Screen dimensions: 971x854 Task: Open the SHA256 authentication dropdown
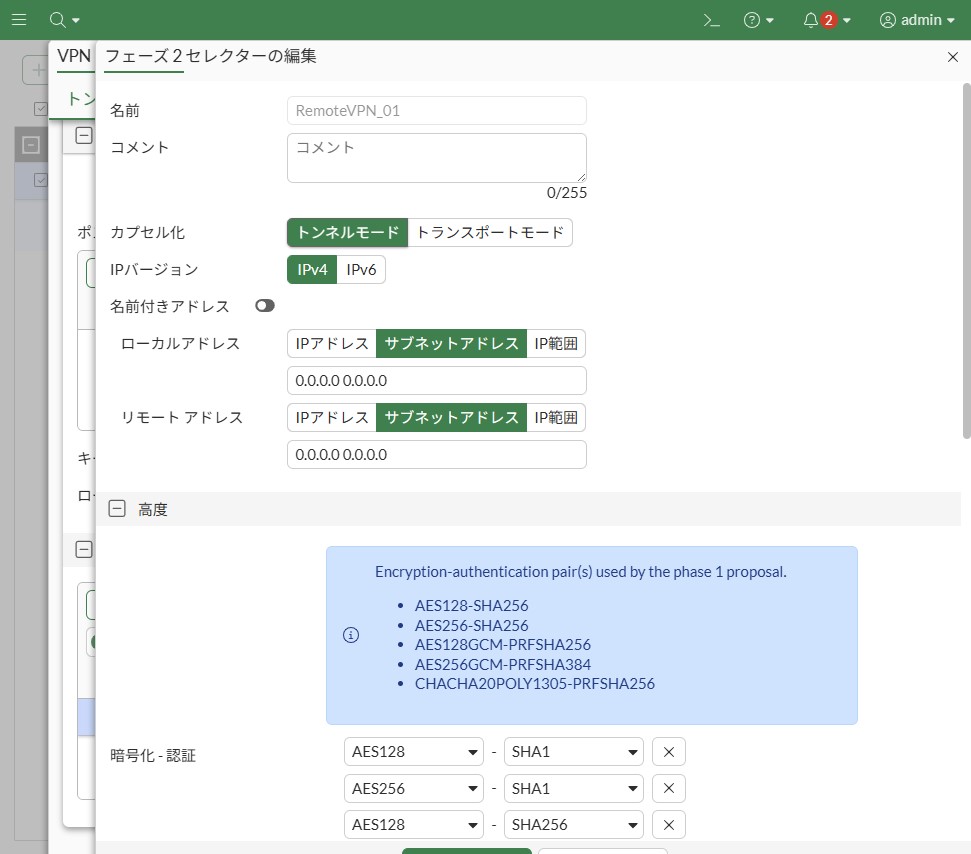[573, 825]
